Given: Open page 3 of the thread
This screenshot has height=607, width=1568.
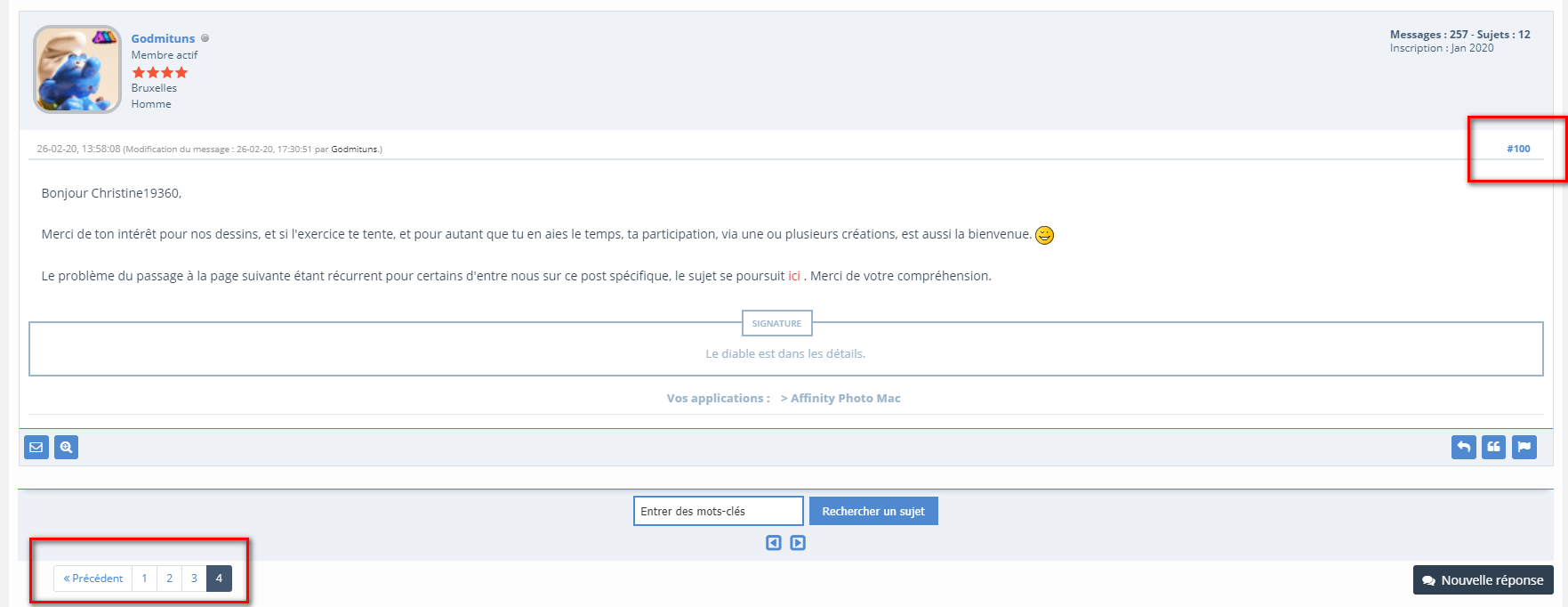Looking at the screenshot, I should (x=194, y=579).
